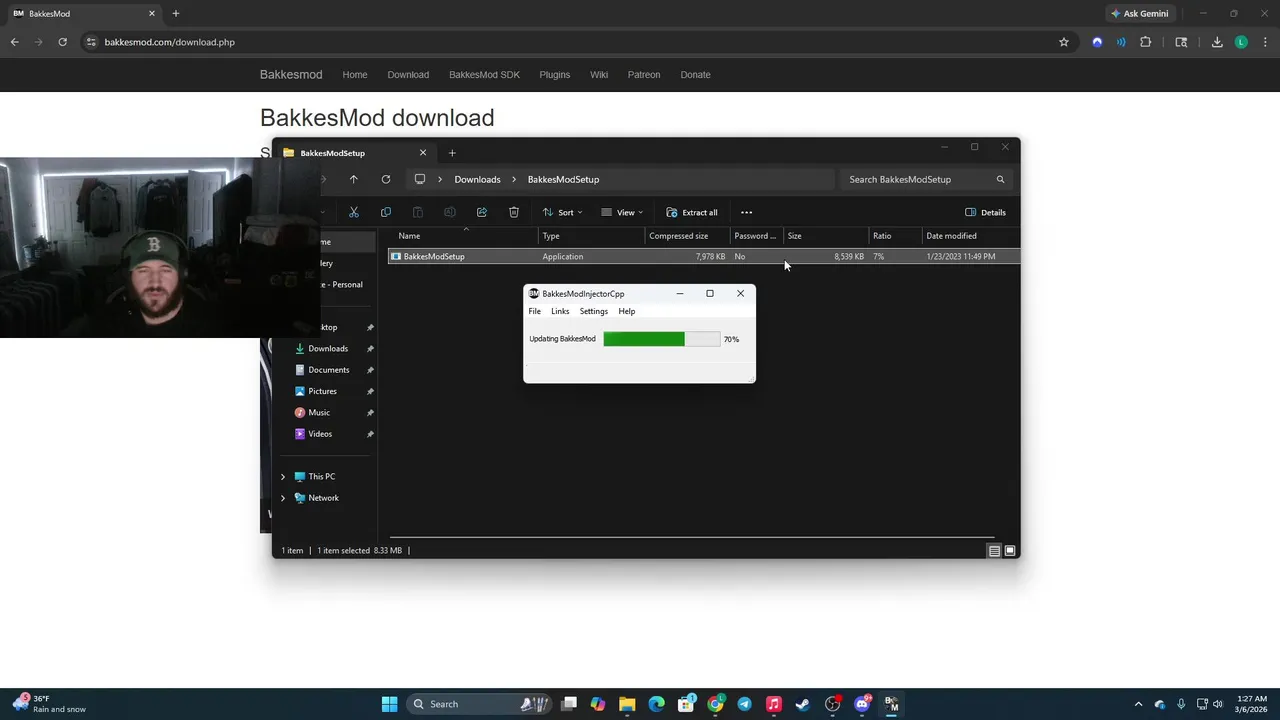Click the blue NordVPN-style extension icon
This screenshot has height=720, width=1280.
pyautogui.click(x=1097, y=42)
